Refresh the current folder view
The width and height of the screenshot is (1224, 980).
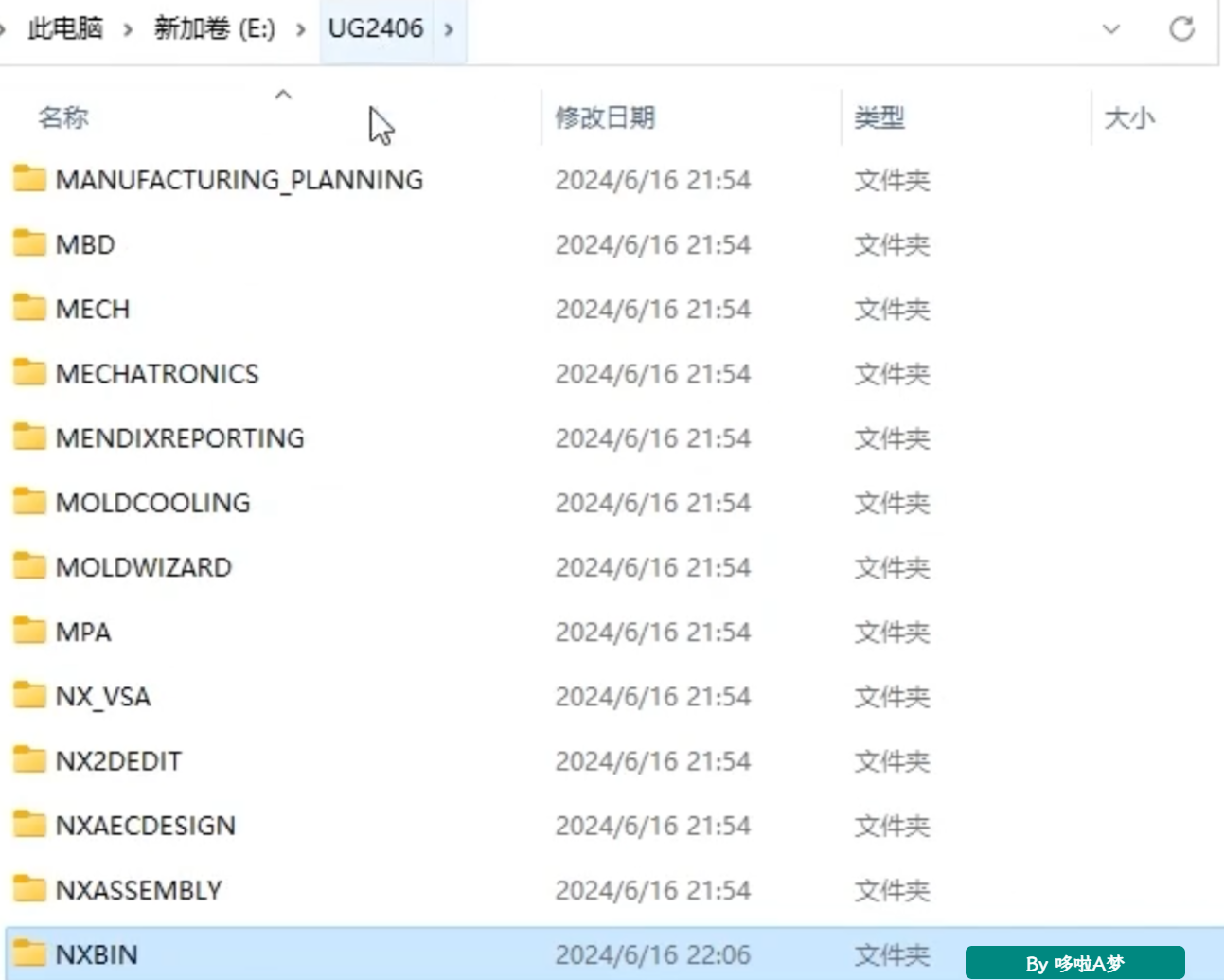[1181, 29]
